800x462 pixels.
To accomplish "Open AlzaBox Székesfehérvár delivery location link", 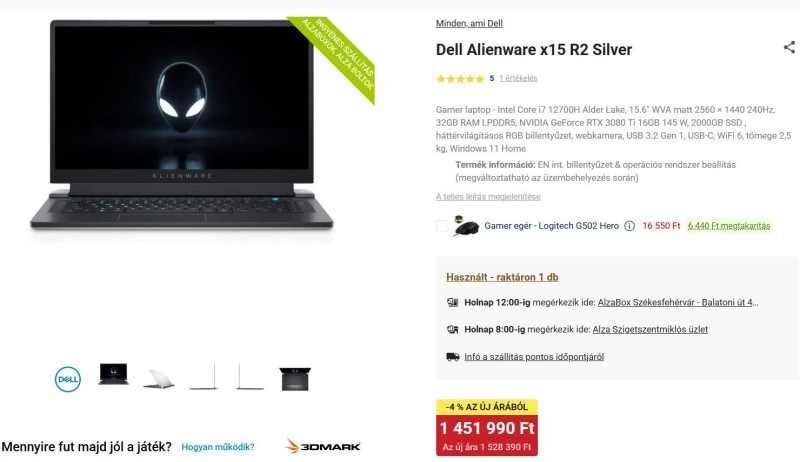I will click(x=678, y=302).
